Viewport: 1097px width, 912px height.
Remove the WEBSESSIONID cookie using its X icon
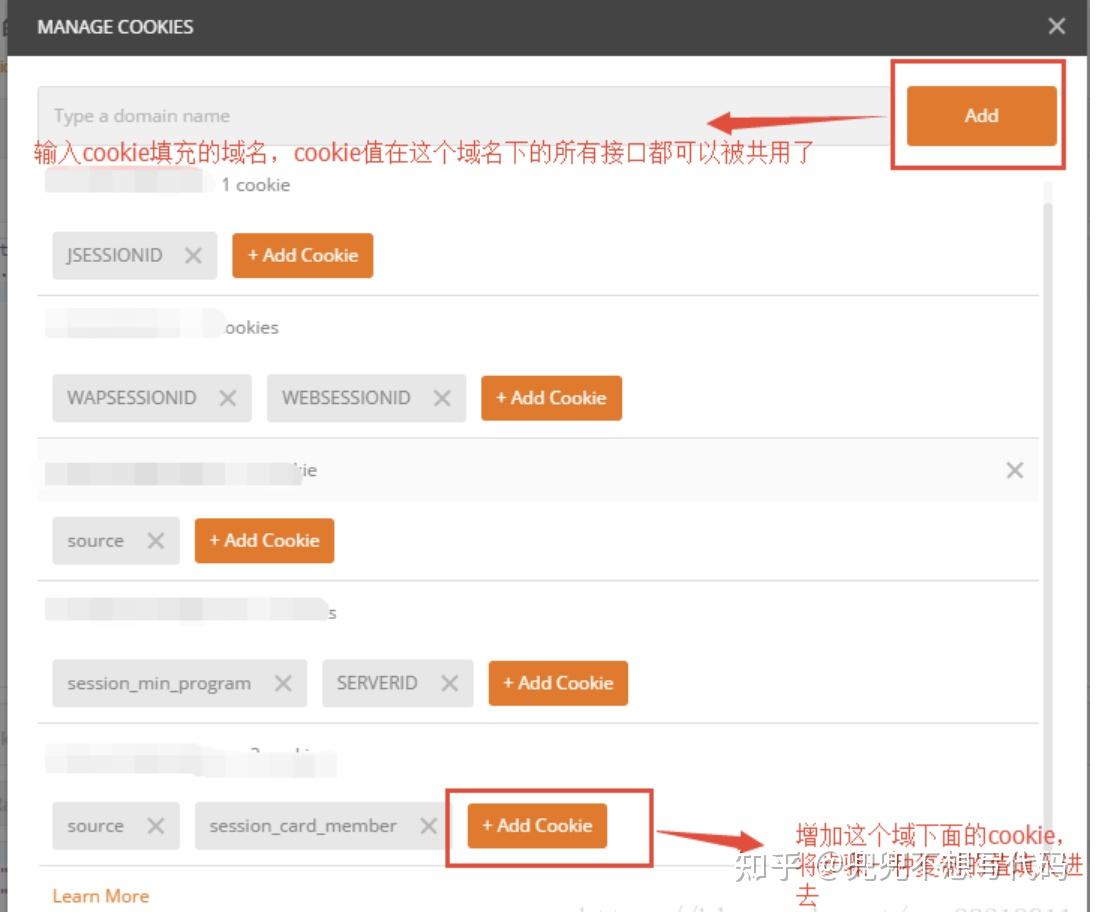(441, 398)
